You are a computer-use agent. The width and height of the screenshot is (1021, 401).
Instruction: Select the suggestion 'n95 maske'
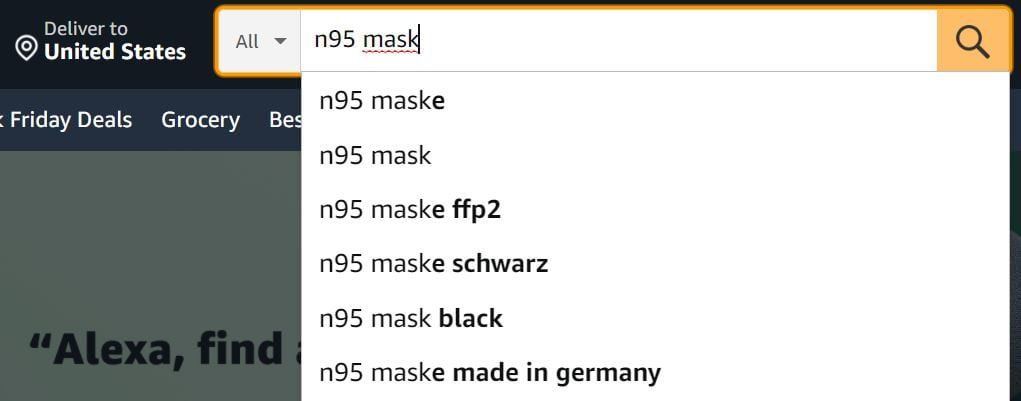(655, 102)
